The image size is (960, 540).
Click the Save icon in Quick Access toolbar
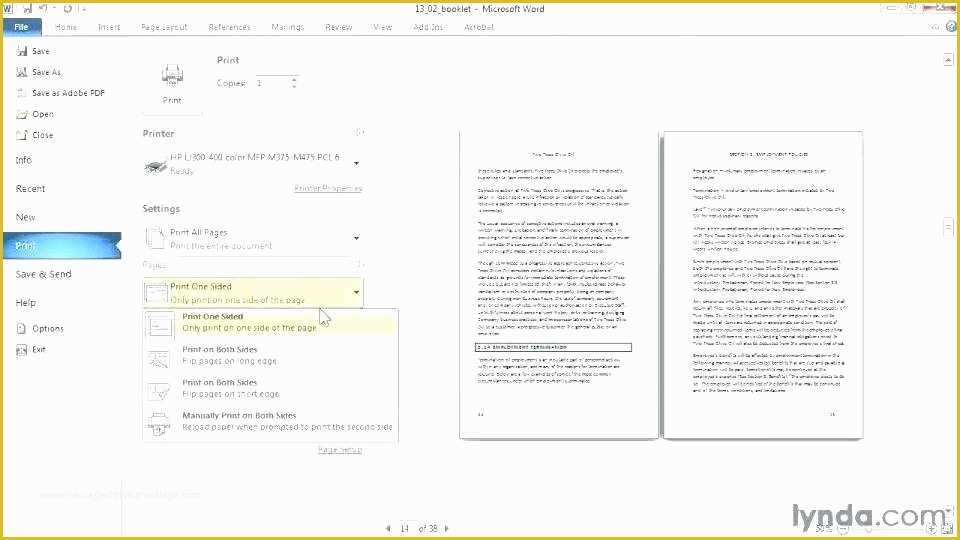(x=27, y=9)
